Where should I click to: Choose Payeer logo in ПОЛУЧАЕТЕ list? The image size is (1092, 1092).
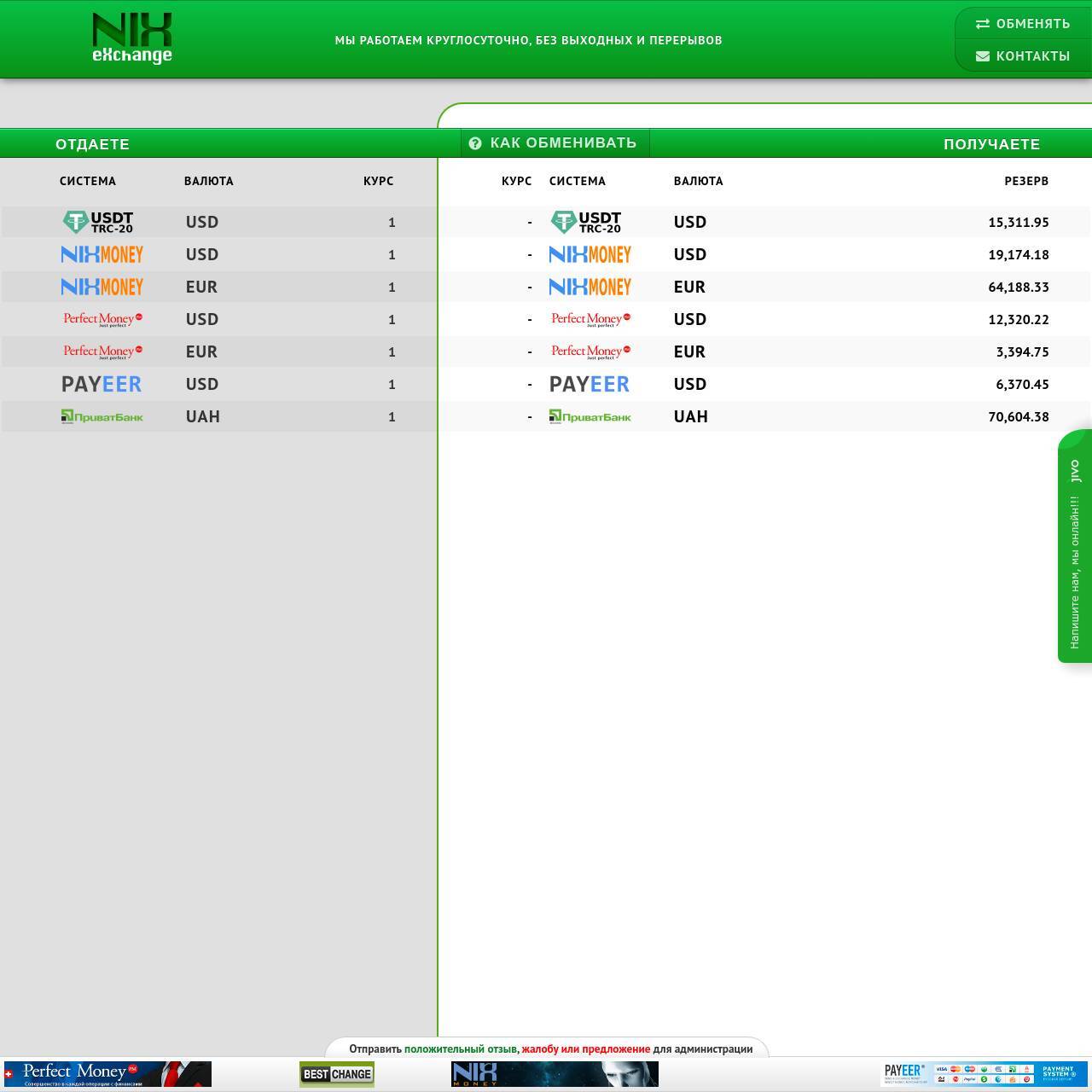[590, 385]
